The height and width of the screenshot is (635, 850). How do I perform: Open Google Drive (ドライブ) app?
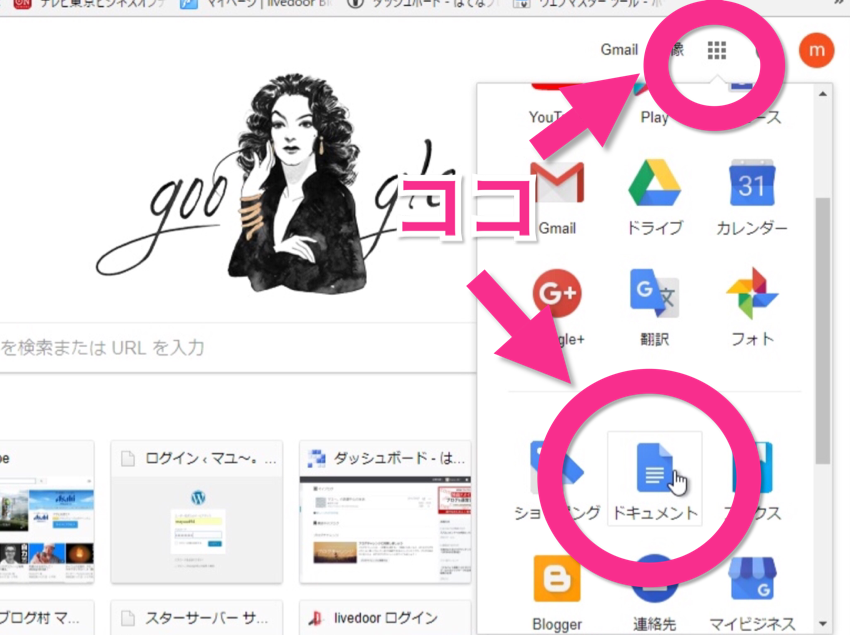tap(654, 198)
